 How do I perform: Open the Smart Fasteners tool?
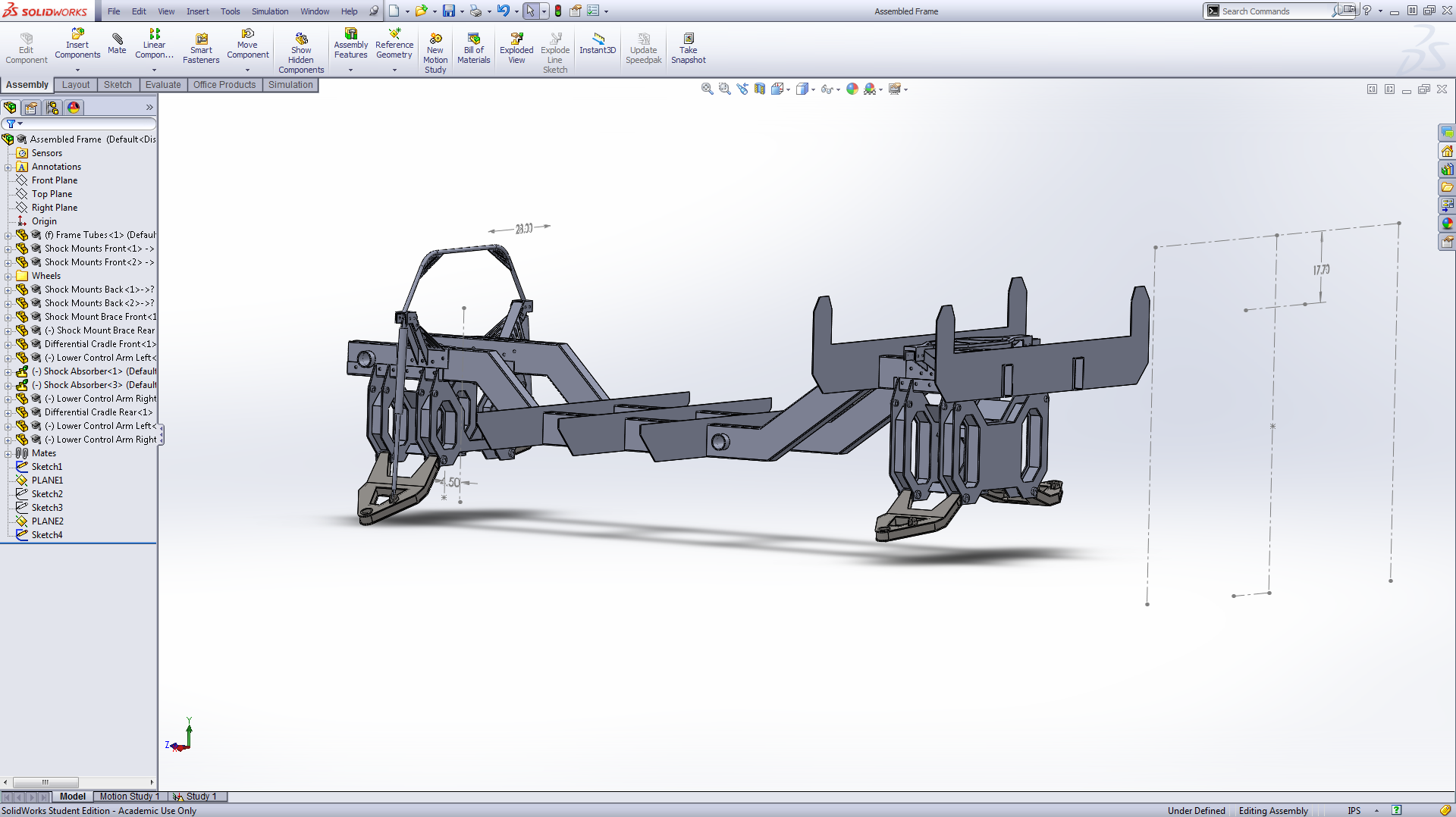tap(201, 49)
